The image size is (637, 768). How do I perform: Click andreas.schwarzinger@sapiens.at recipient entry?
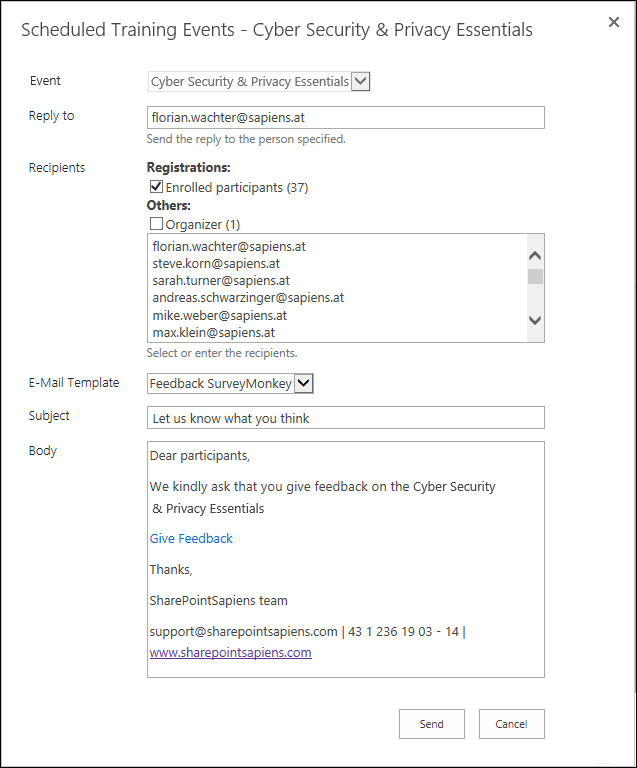[248, 297]
